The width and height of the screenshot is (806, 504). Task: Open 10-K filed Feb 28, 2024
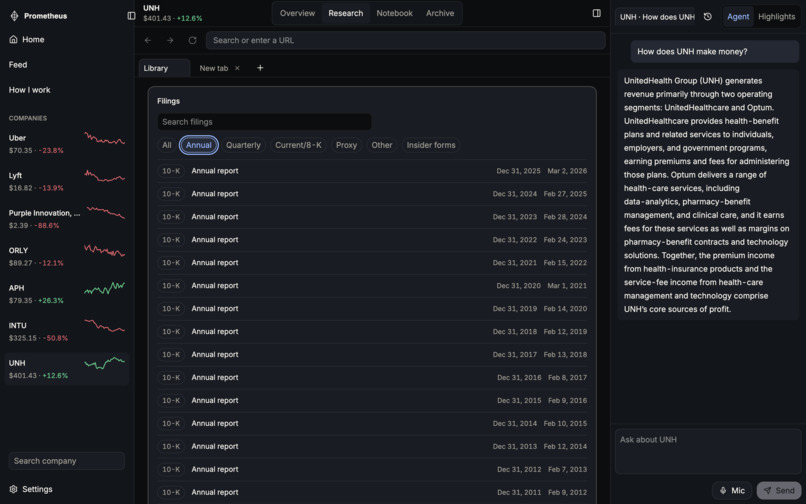pyautogui.click(x=372, y=217)
